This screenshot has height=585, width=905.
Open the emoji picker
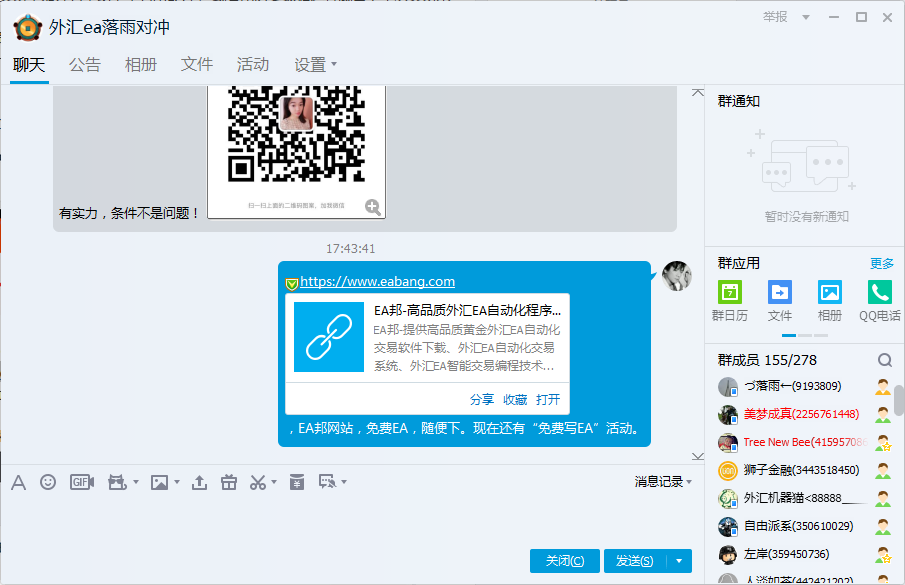[x=48, y=482]
